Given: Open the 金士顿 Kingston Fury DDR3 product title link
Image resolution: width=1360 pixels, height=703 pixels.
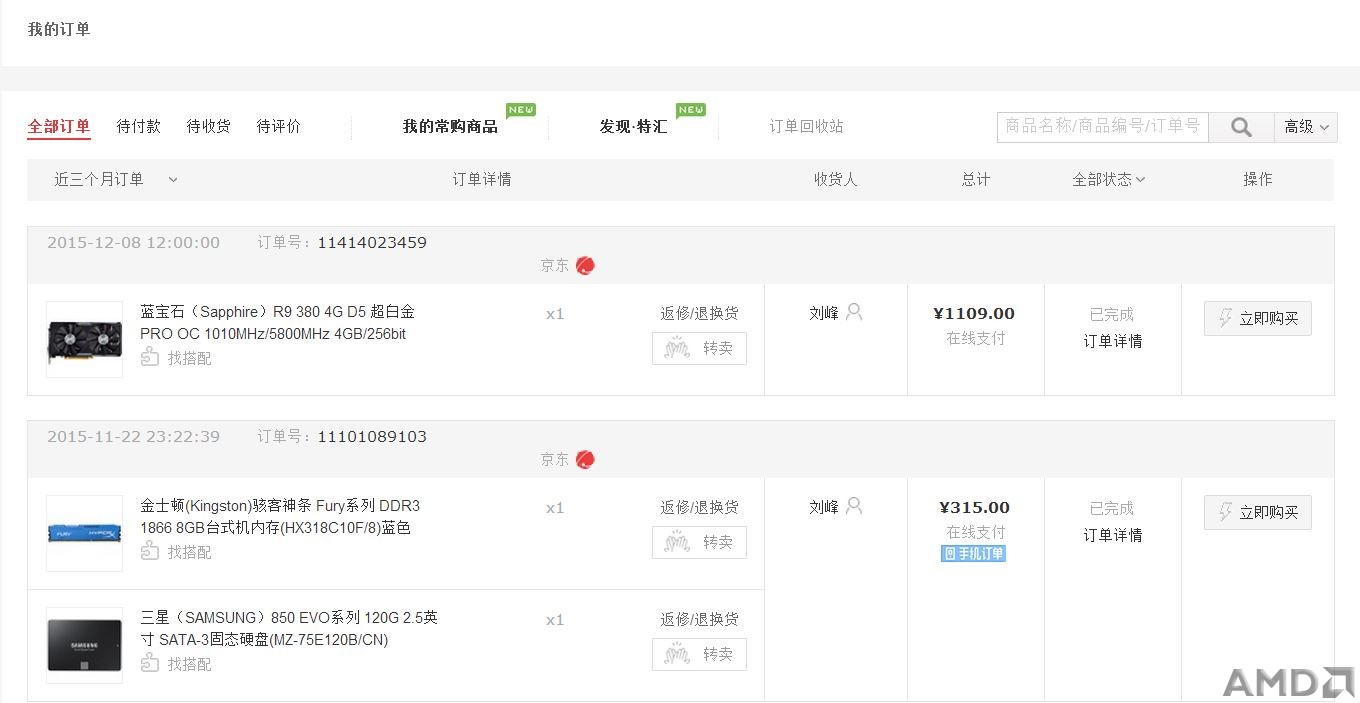Looking at the screenshot, I should click(x=280, y=517).
